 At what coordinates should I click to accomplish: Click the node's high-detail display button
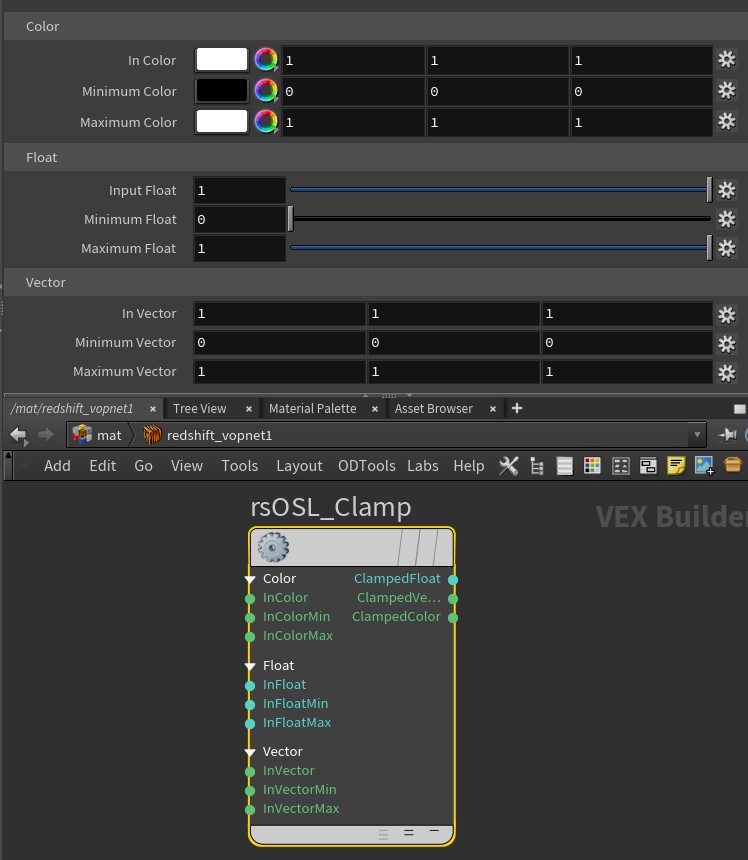click(383, 835)
